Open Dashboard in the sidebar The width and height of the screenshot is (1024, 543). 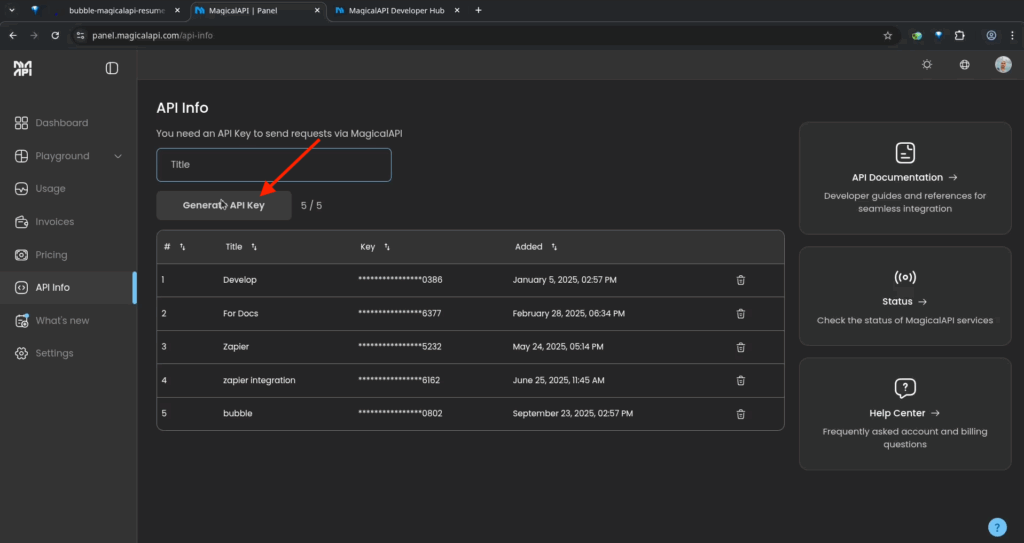tap(61, 123)
